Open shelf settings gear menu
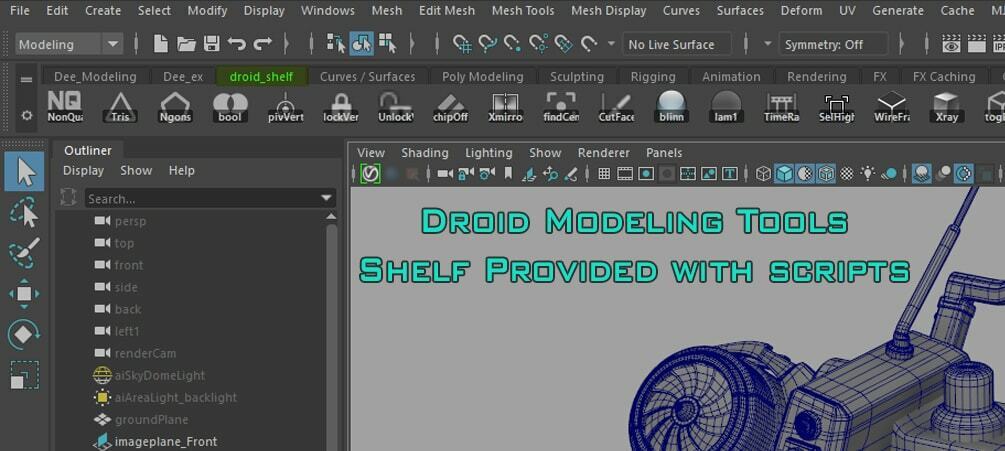Screen dimensions: 1005x451 point(26,116)
